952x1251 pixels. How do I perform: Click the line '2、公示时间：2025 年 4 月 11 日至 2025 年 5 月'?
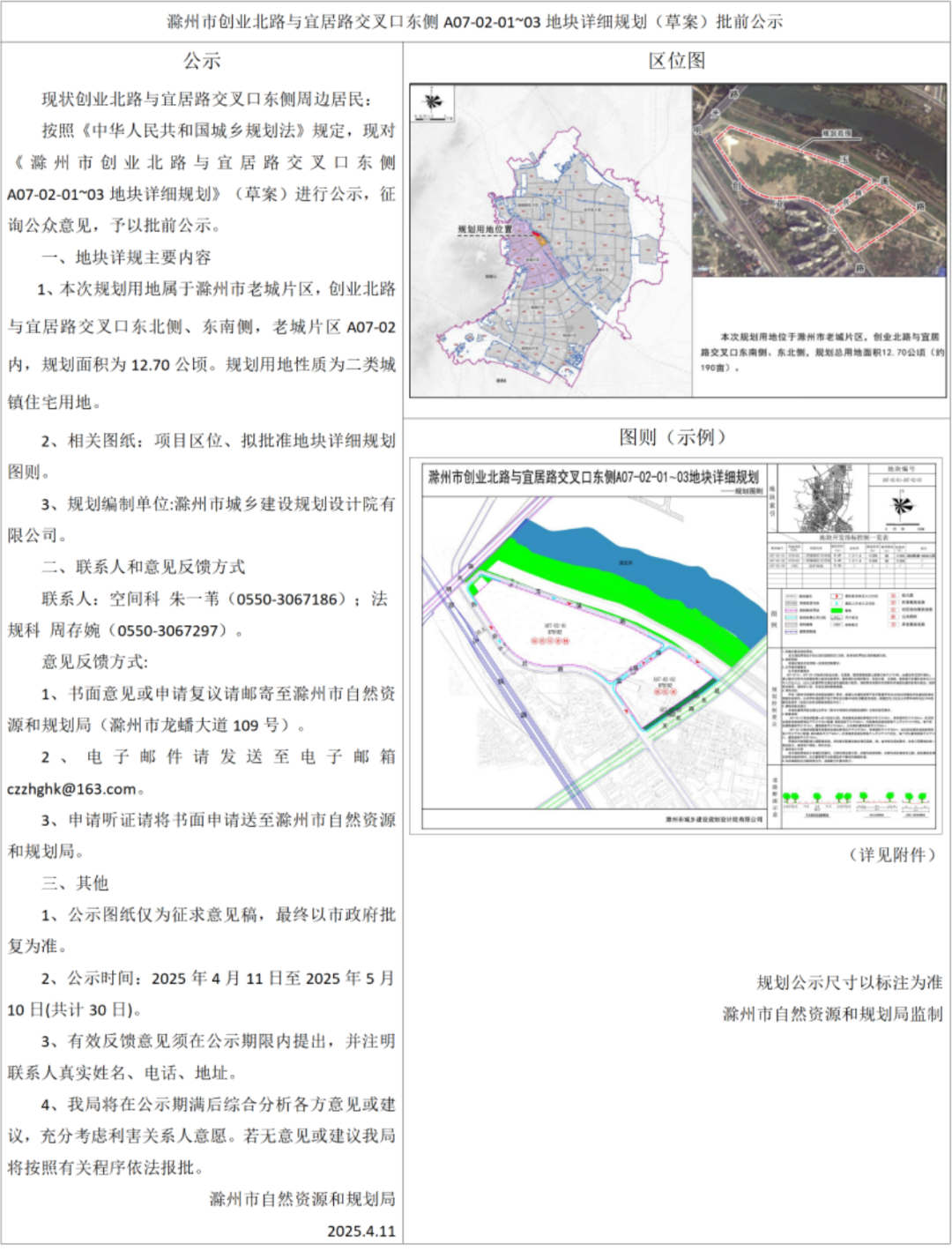pos(219,979)
